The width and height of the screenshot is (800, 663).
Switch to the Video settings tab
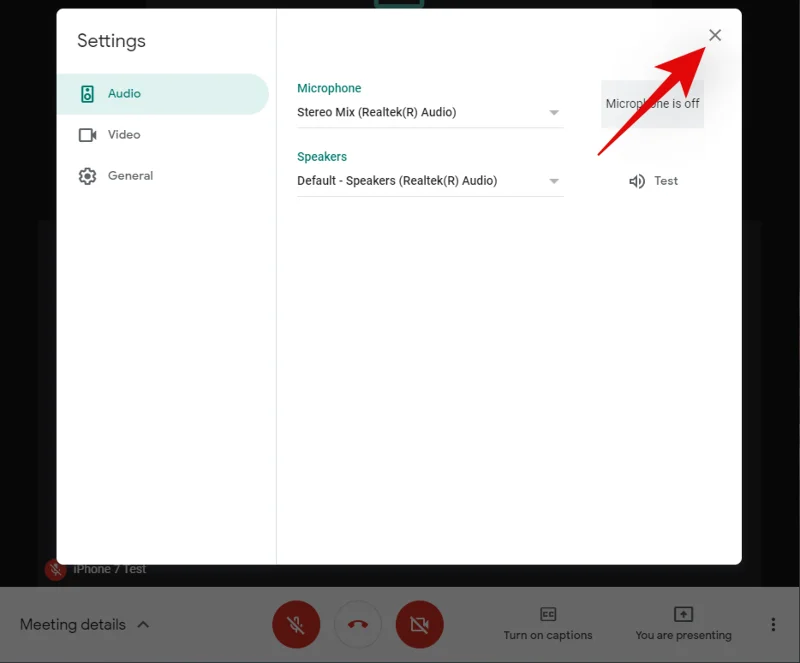tap(130, 134)
